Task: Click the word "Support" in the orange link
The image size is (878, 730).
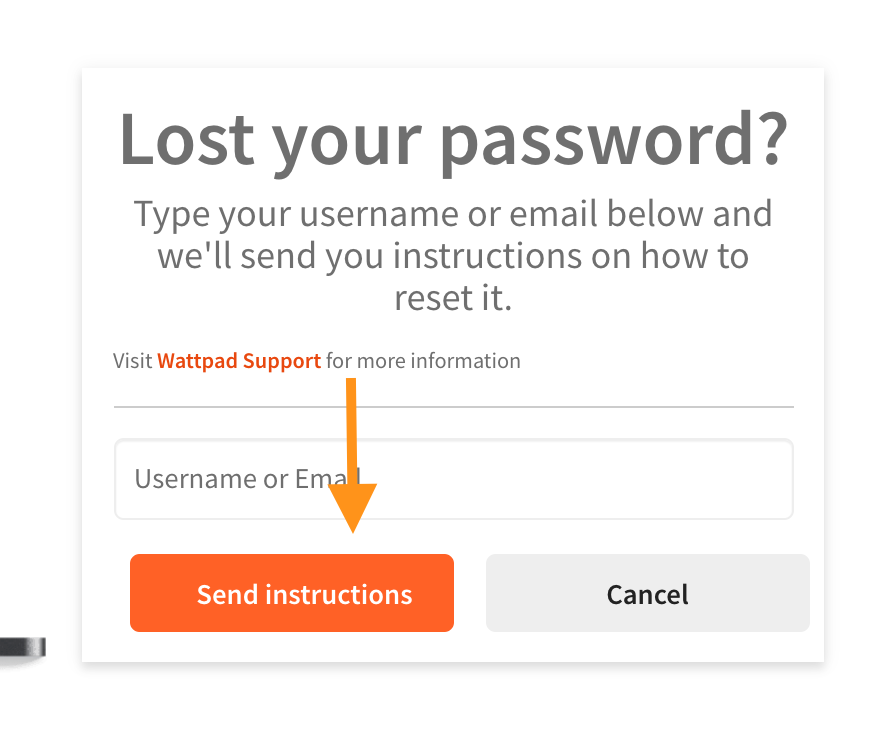Action: point(282,362)
